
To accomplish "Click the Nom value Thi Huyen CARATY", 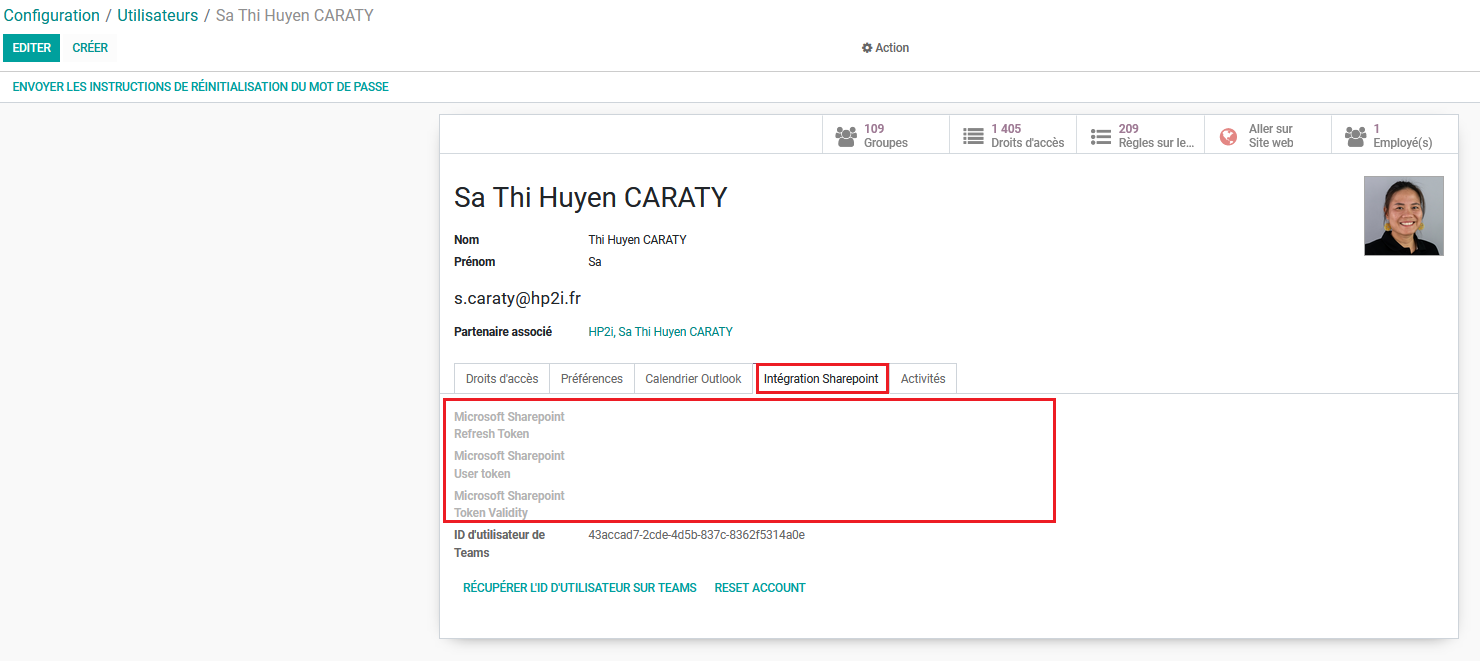I will tap(637, 240).
